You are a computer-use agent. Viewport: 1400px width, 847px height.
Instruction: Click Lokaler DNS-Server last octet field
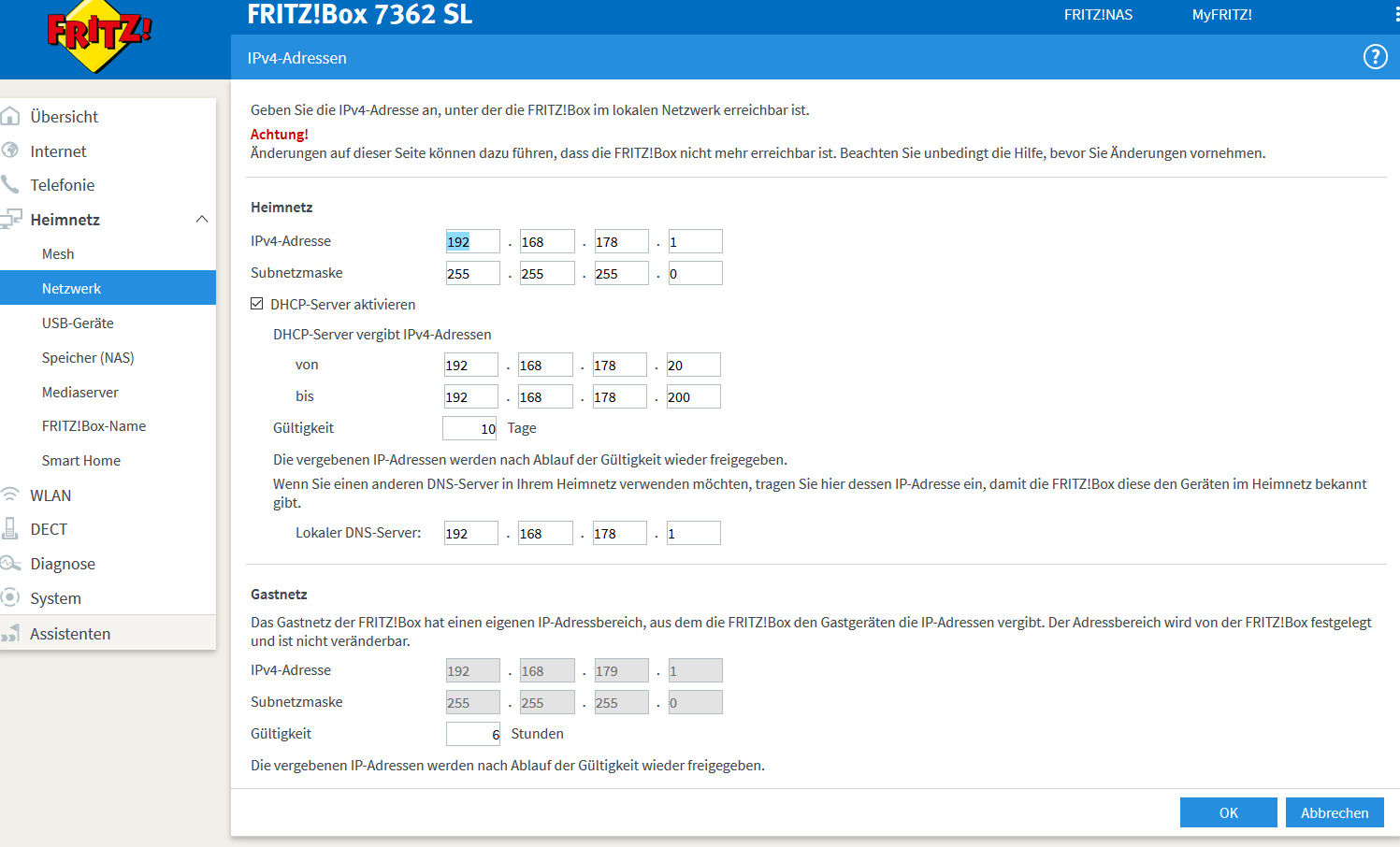click(x=693, y=533)
